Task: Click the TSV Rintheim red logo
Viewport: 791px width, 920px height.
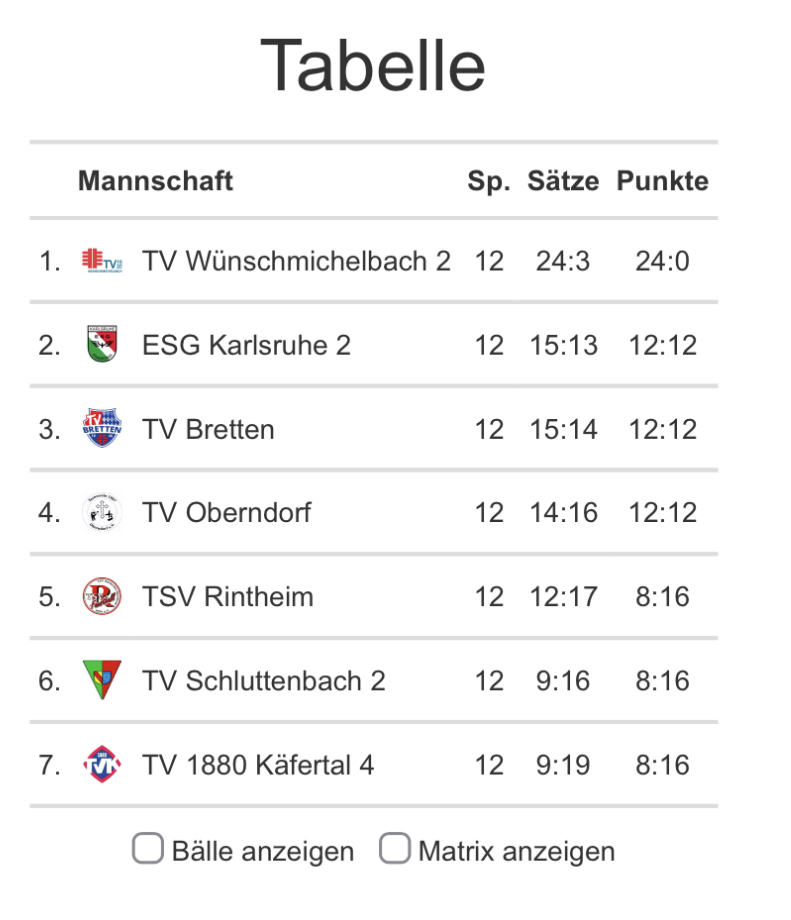Action: tap(102, 596)
